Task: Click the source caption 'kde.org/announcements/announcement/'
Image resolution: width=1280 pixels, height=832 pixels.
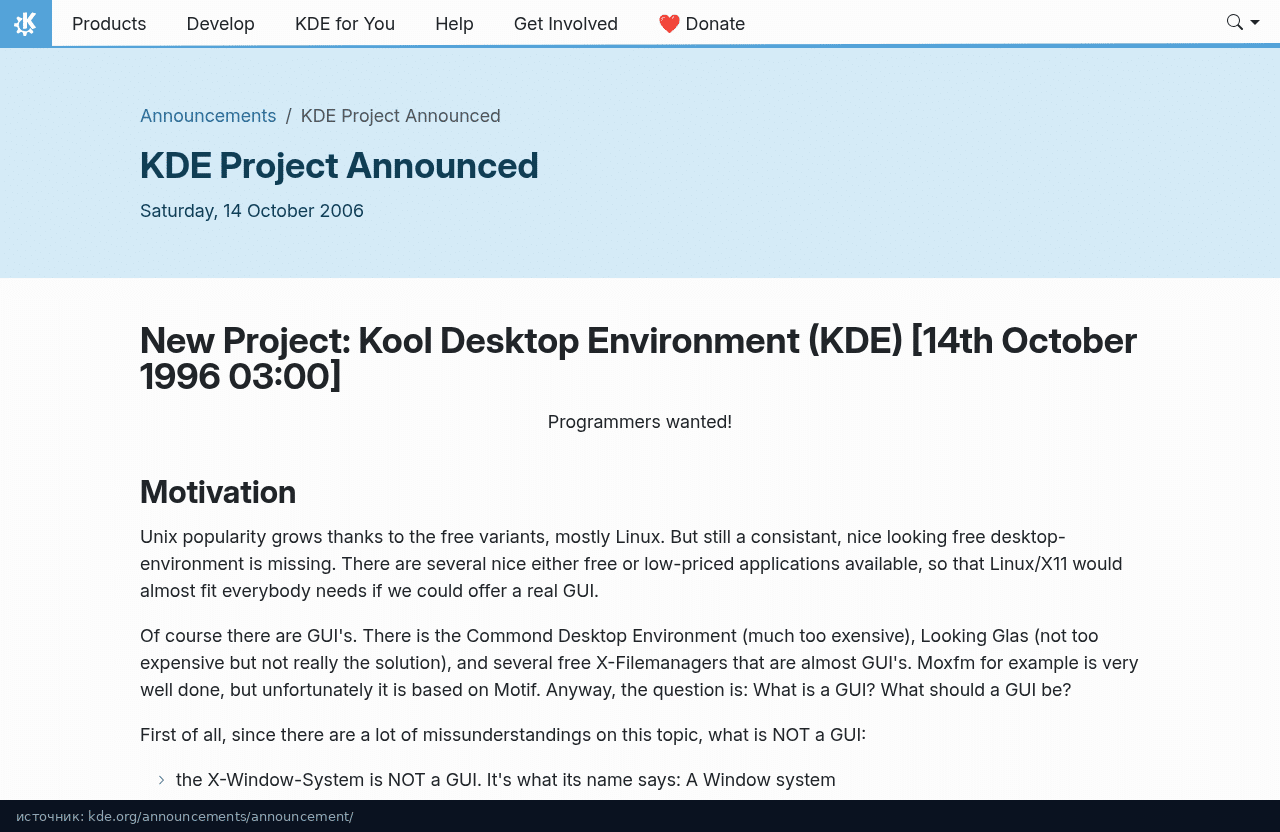Action: tap(221, 817)
